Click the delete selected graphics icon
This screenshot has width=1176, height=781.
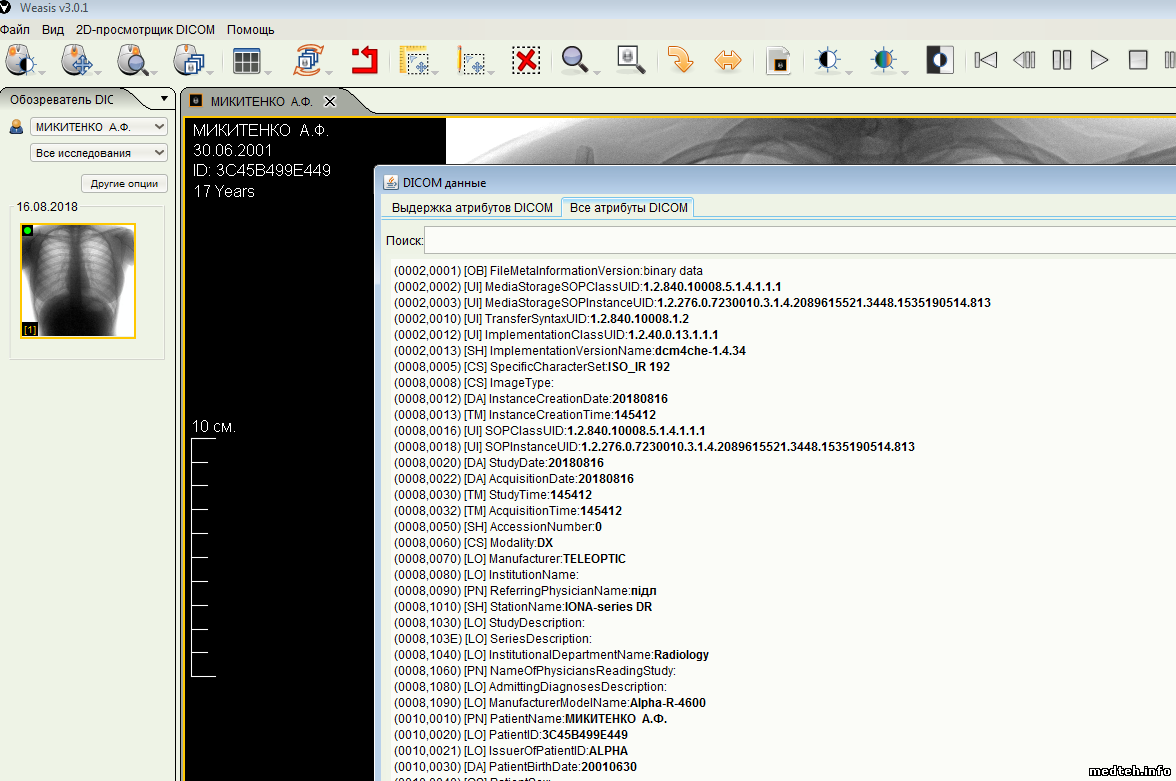(526, 61)
